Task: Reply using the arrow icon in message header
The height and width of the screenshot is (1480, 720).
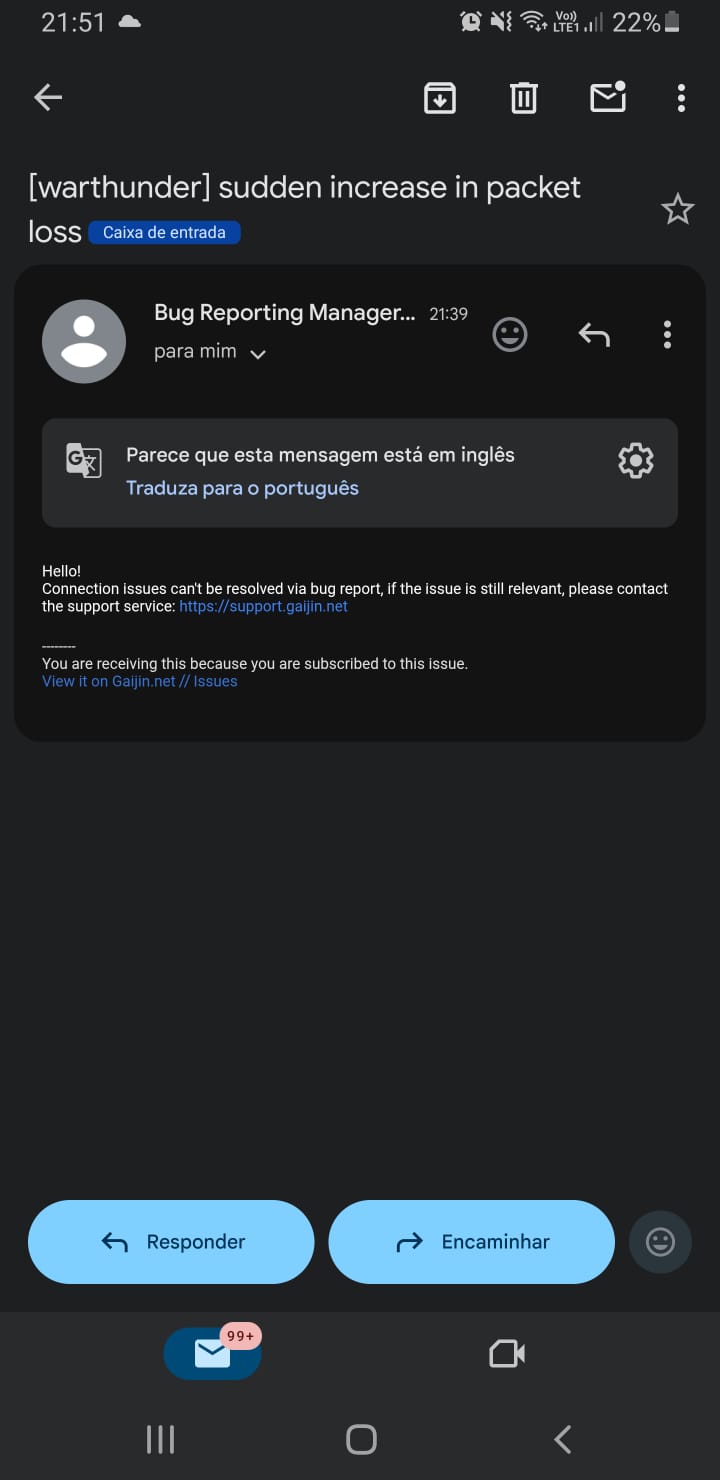Action: pos(594,334)
